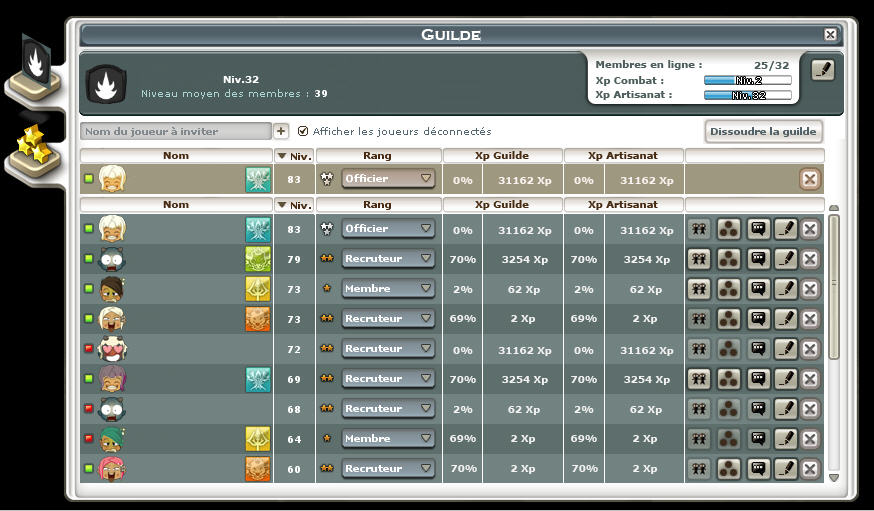This screenshot has height=511, width=874.
Task: Edit the level 79 member's note
Action: pos(786,259)
